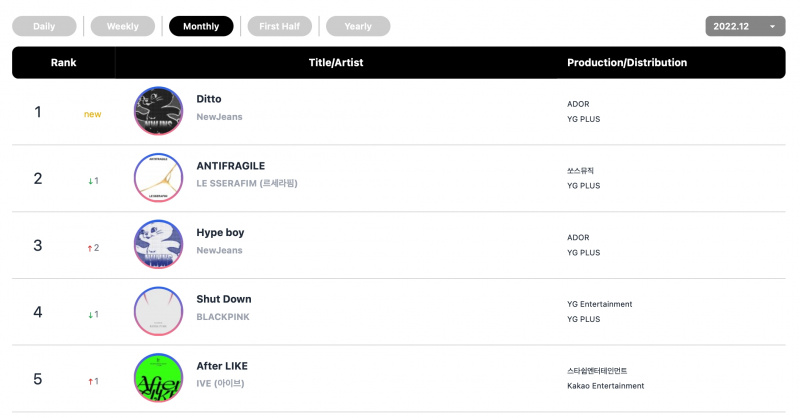Switch to the Daily chart tab
Image resolution: width=800 pixels, height=418 pixels.
point(44,26)
